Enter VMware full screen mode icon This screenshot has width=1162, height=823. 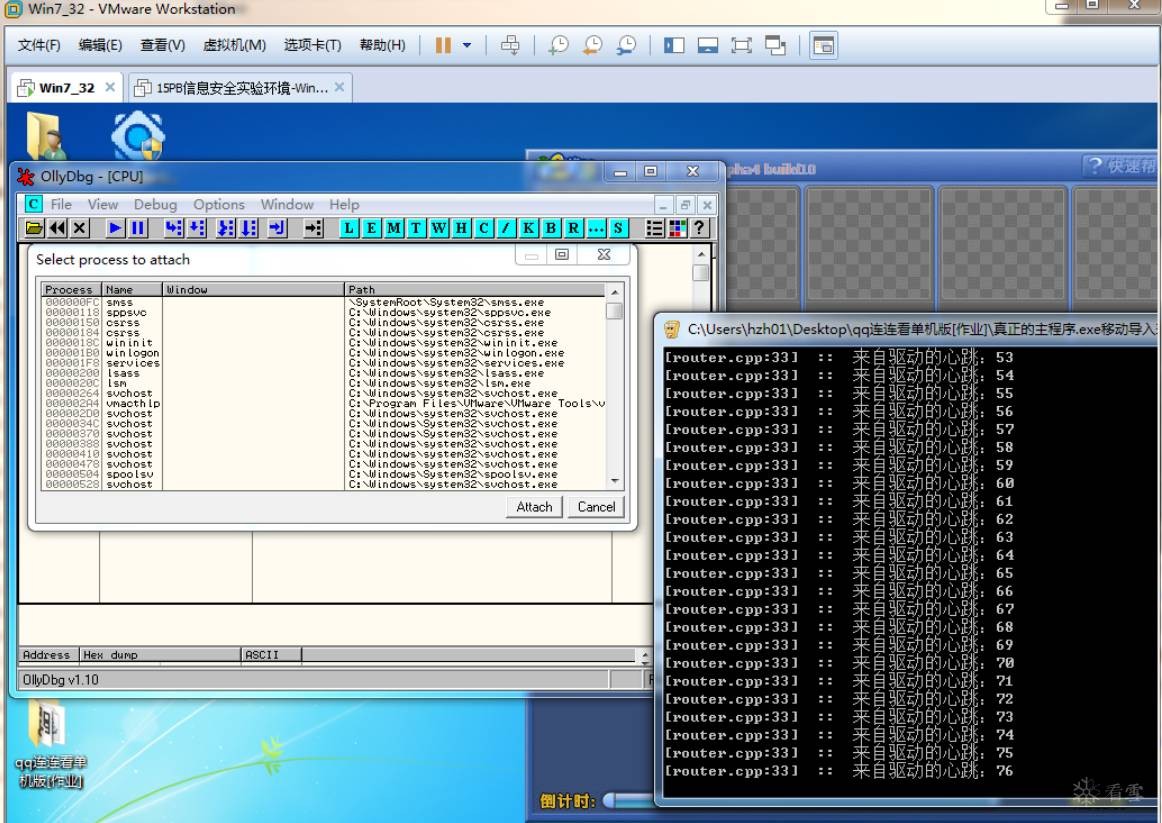741,45
